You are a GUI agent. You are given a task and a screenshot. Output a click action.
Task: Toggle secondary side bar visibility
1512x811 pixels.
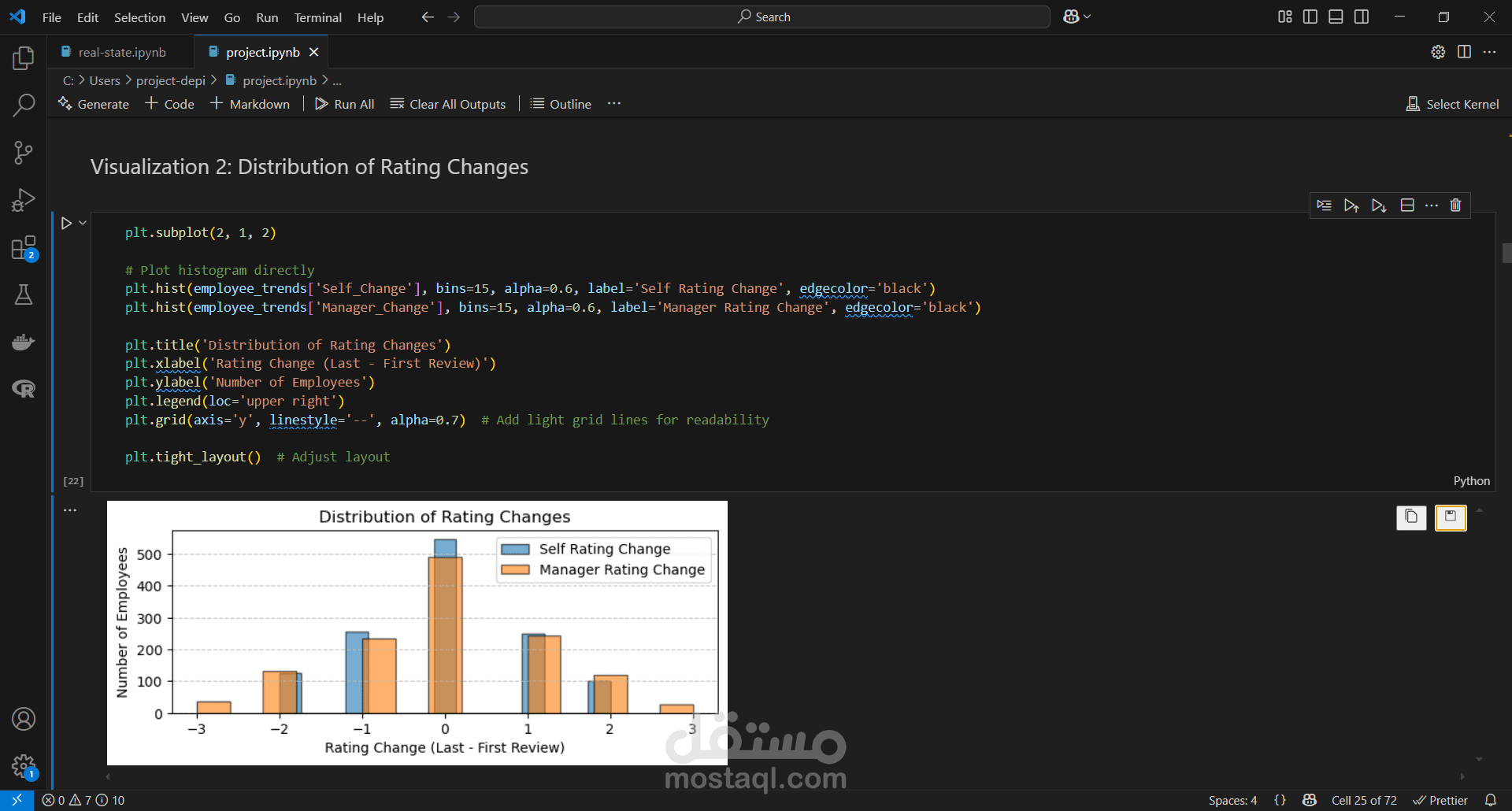(x=1362, y=17)
